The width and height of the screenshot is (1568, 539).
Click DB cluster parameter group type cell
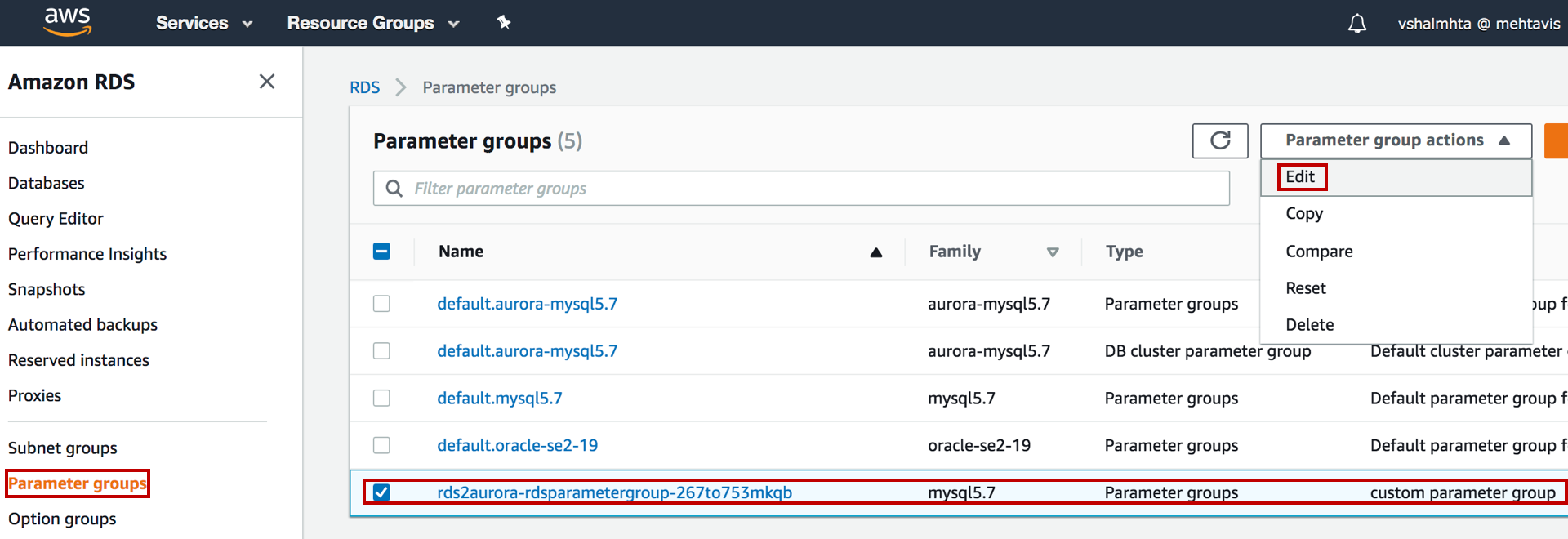1208,351
